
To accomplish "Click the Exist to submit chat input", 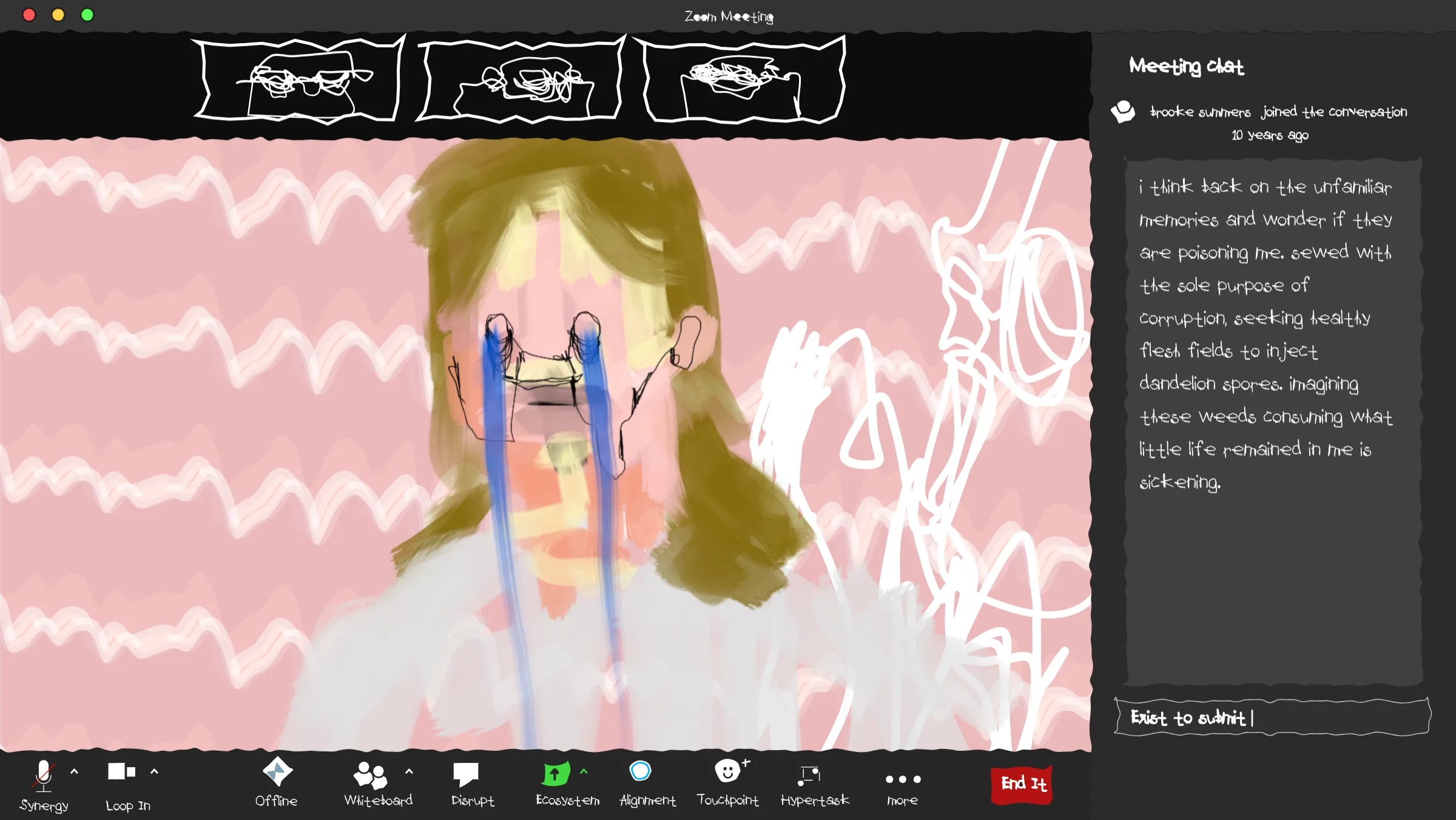I will point(1272,717).
